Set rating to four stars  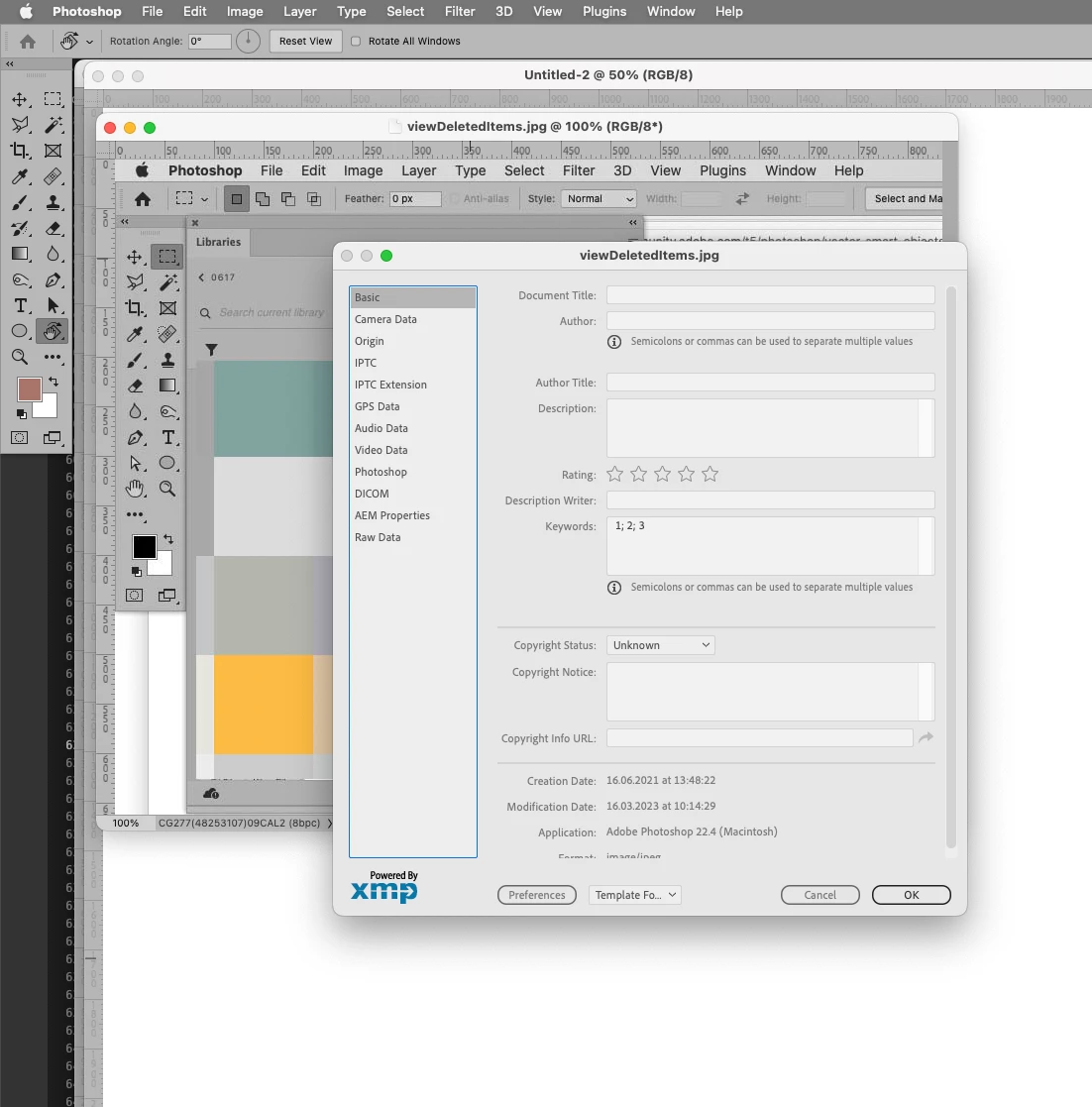(686, 474)
